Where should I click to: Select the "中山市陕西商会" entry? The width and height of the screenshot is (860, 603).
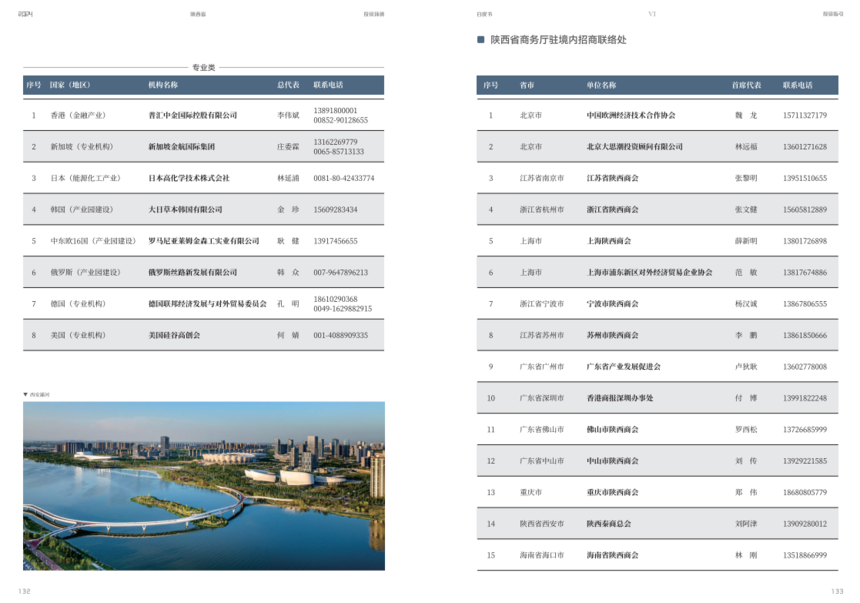612,460
